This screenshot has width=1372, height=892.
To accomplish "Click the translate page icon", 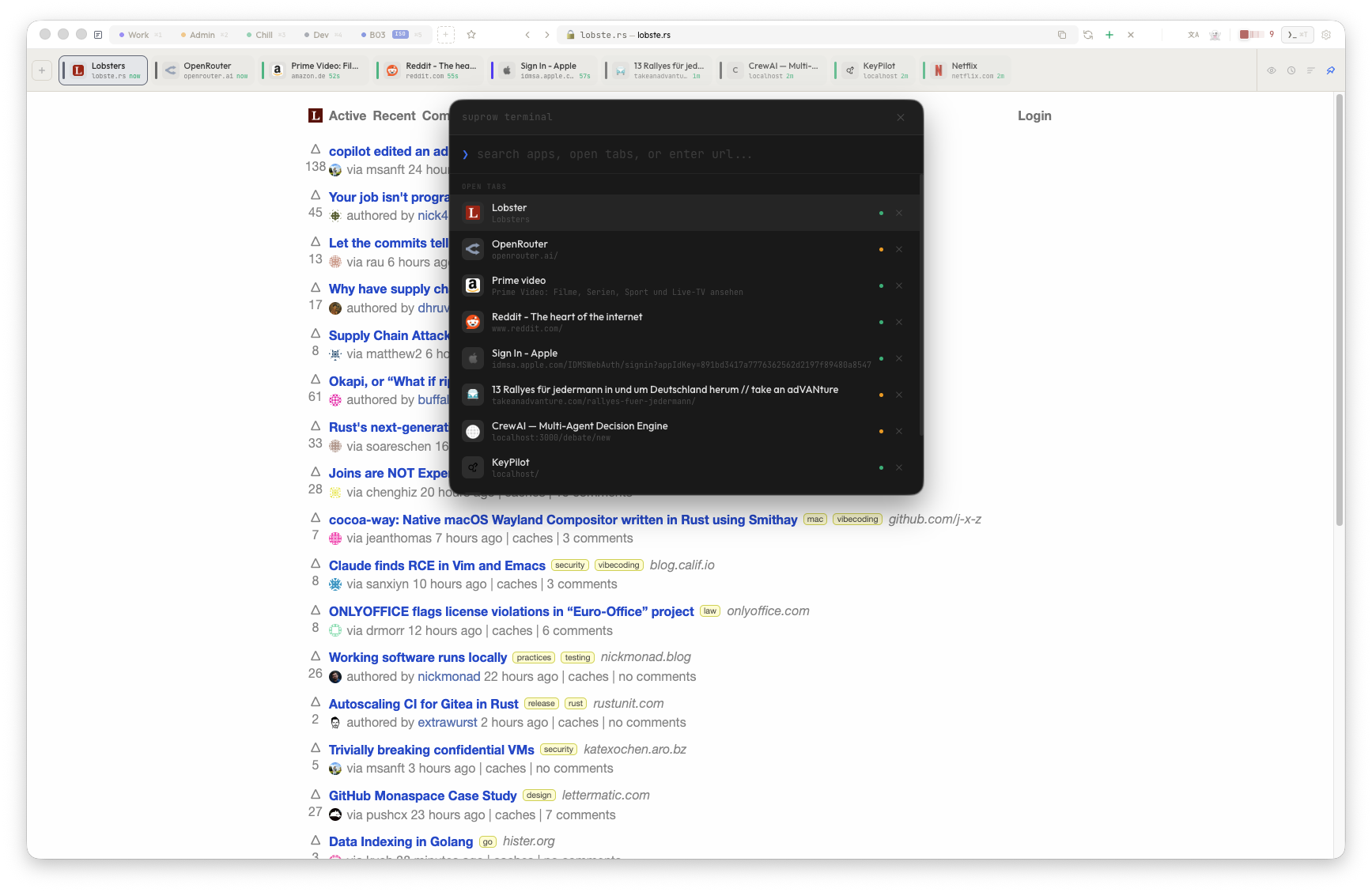I will coord(1192,35).
